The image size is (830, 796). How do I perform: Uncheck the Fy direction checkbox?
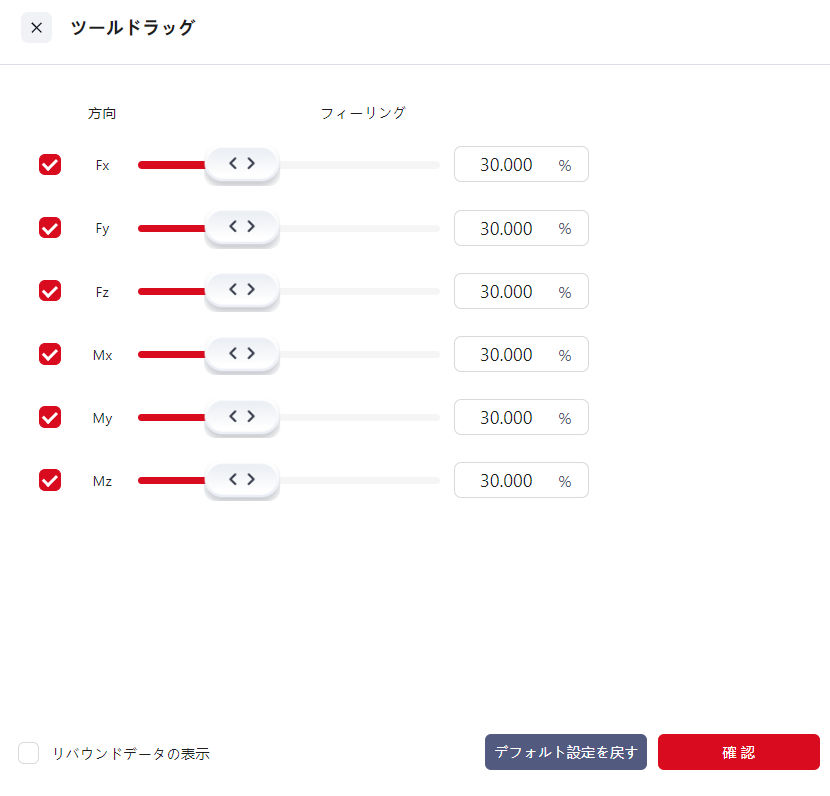pyautogui.click(x=50, y=228)
